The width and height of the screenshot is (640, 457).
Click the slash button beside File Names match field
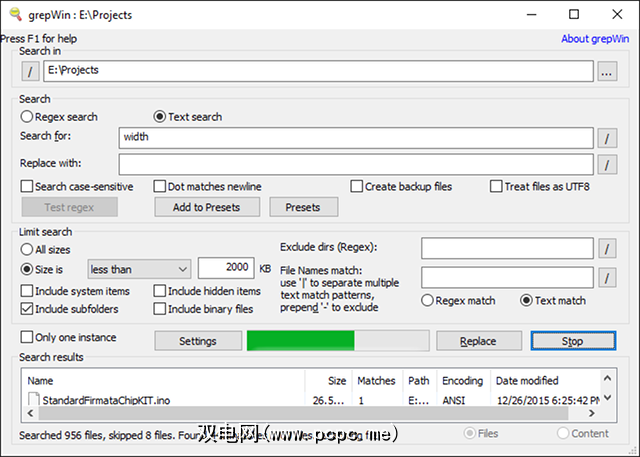pos(607,278)
